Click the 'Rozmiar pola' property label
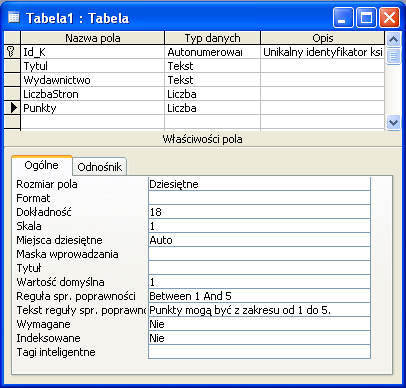Image resolution: width=406 pixels, height=388 pixels. (x=47, y=184)
